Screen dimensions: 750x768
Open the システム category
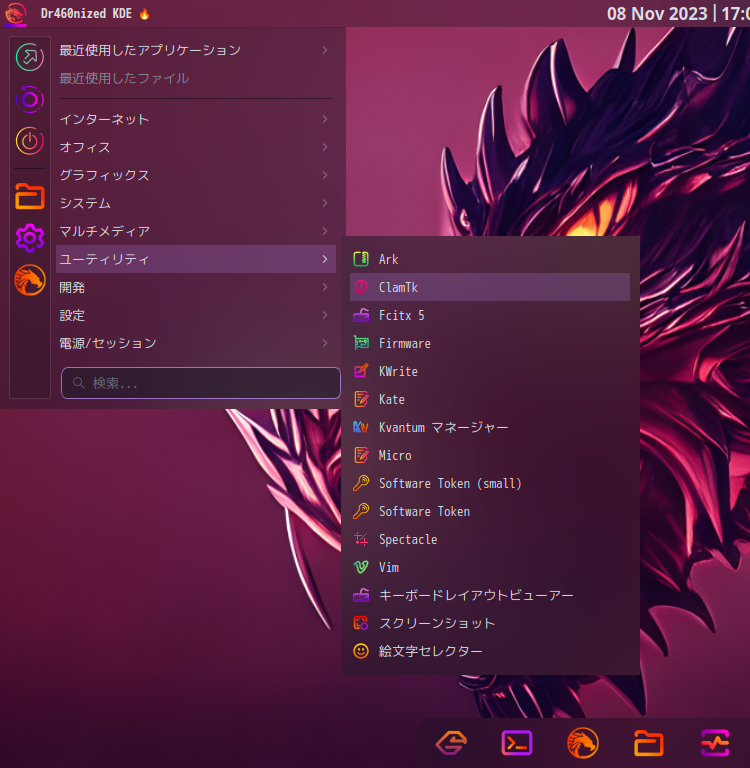pos(196,203)
